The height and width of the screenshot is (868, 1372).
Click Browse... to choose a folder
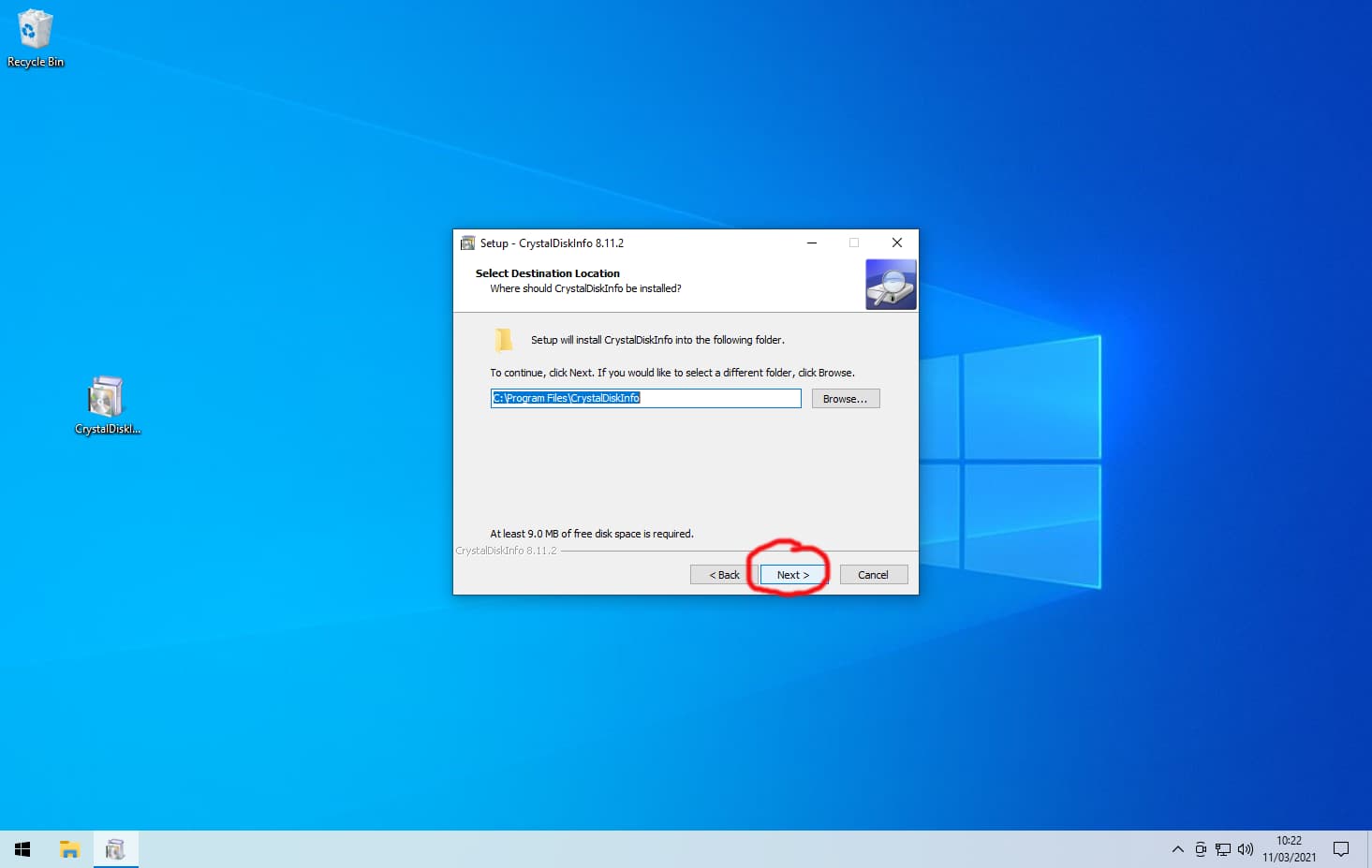(x=845, y=399)
